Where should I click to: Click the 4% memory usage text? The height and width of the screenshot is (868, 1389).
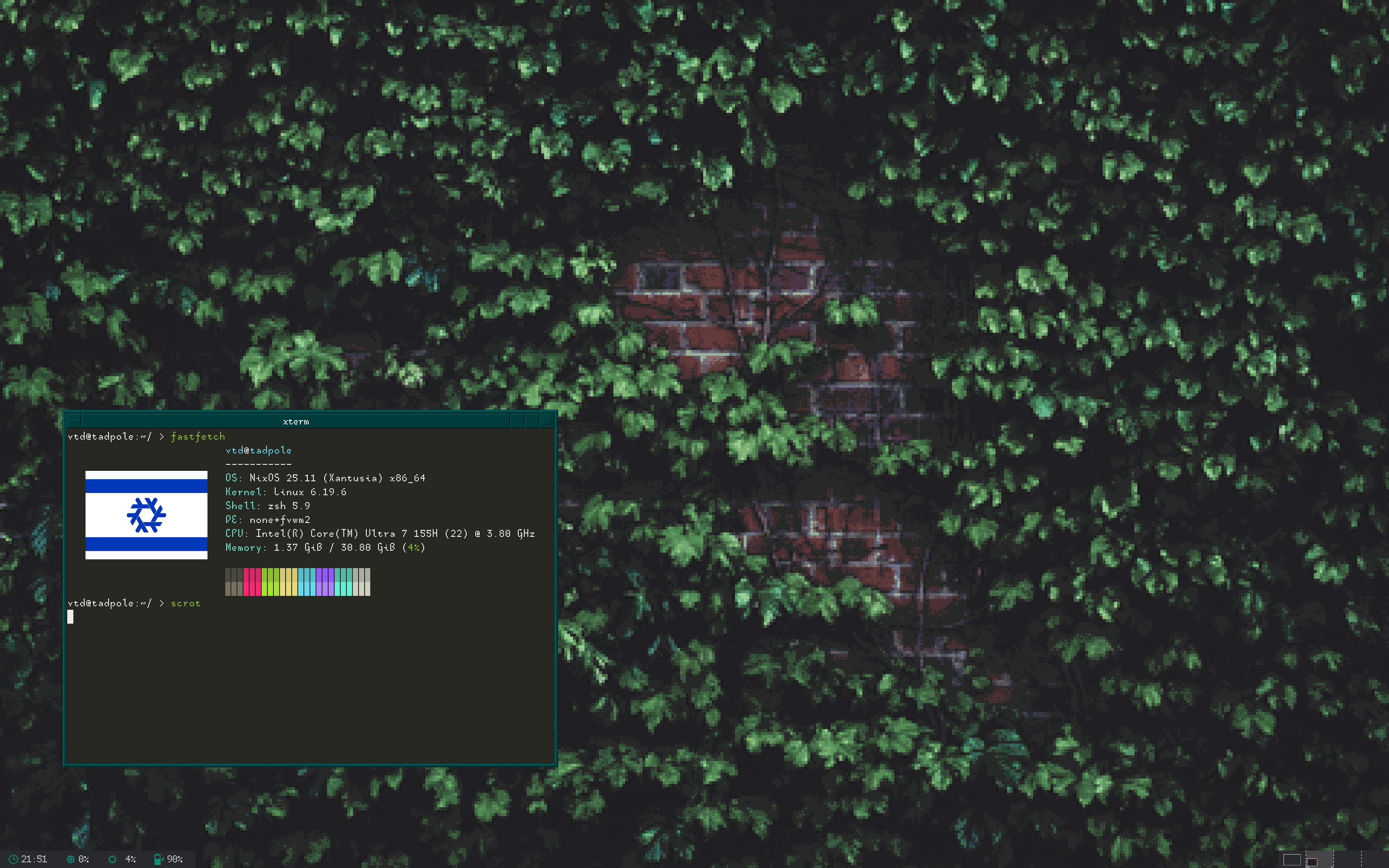point(130,859)
